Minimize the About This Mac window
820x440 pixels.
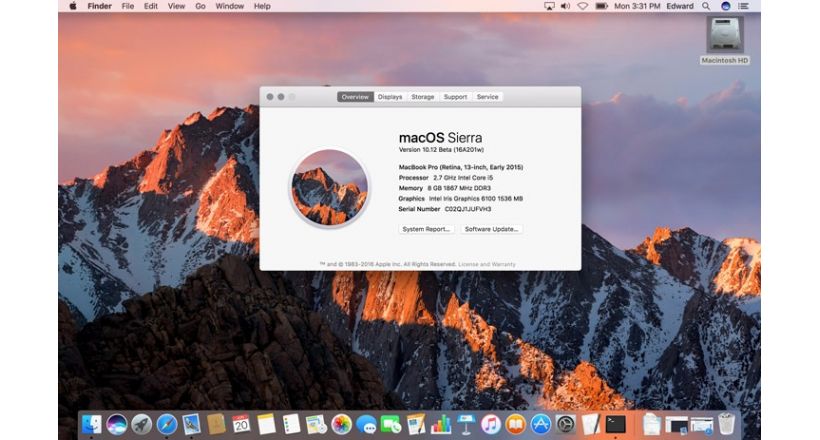coord(281,97)
